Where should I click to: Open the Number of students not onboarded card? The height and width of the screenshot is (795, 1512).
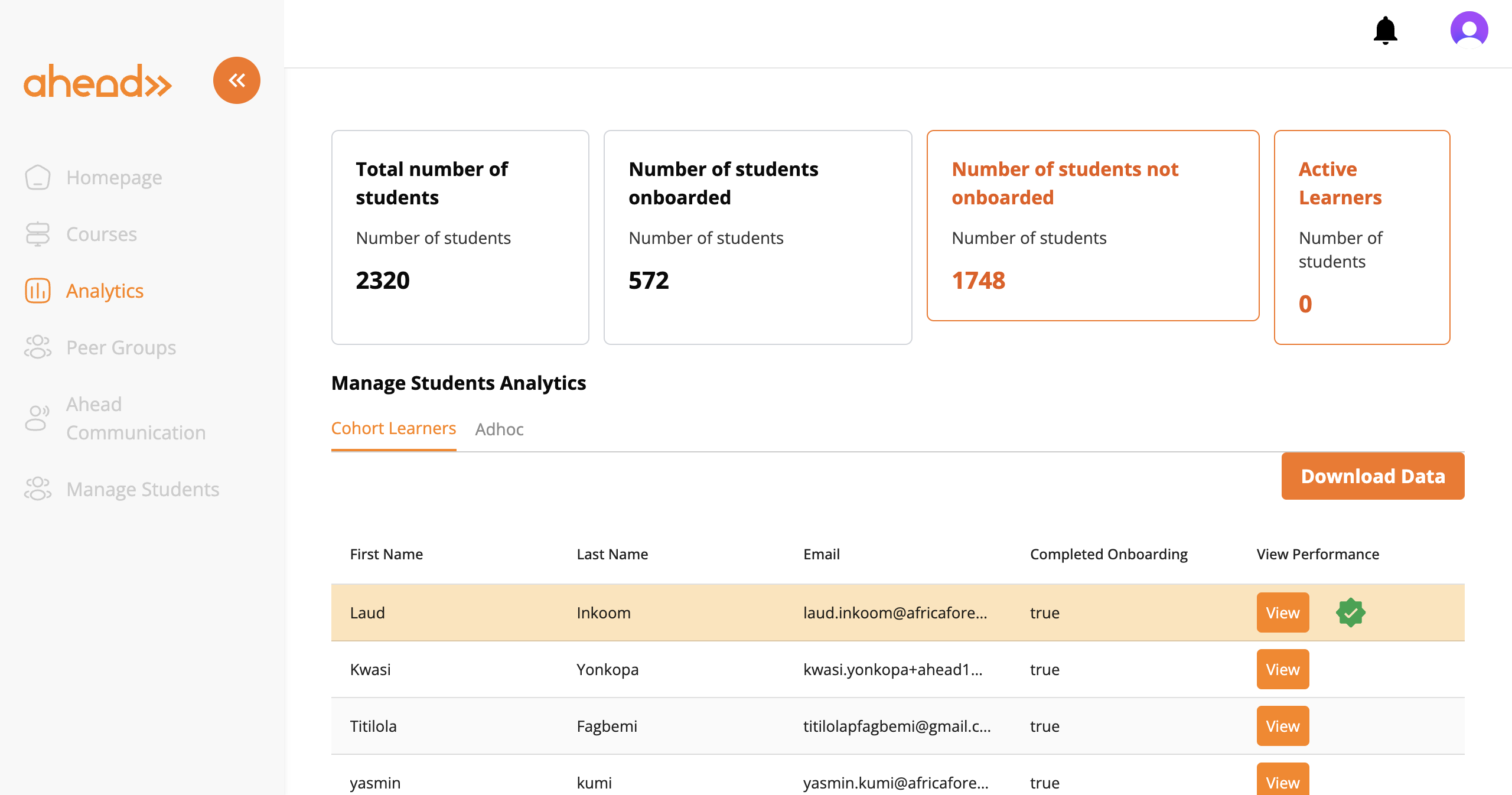pyautogui.click(x=1093, y=227)
